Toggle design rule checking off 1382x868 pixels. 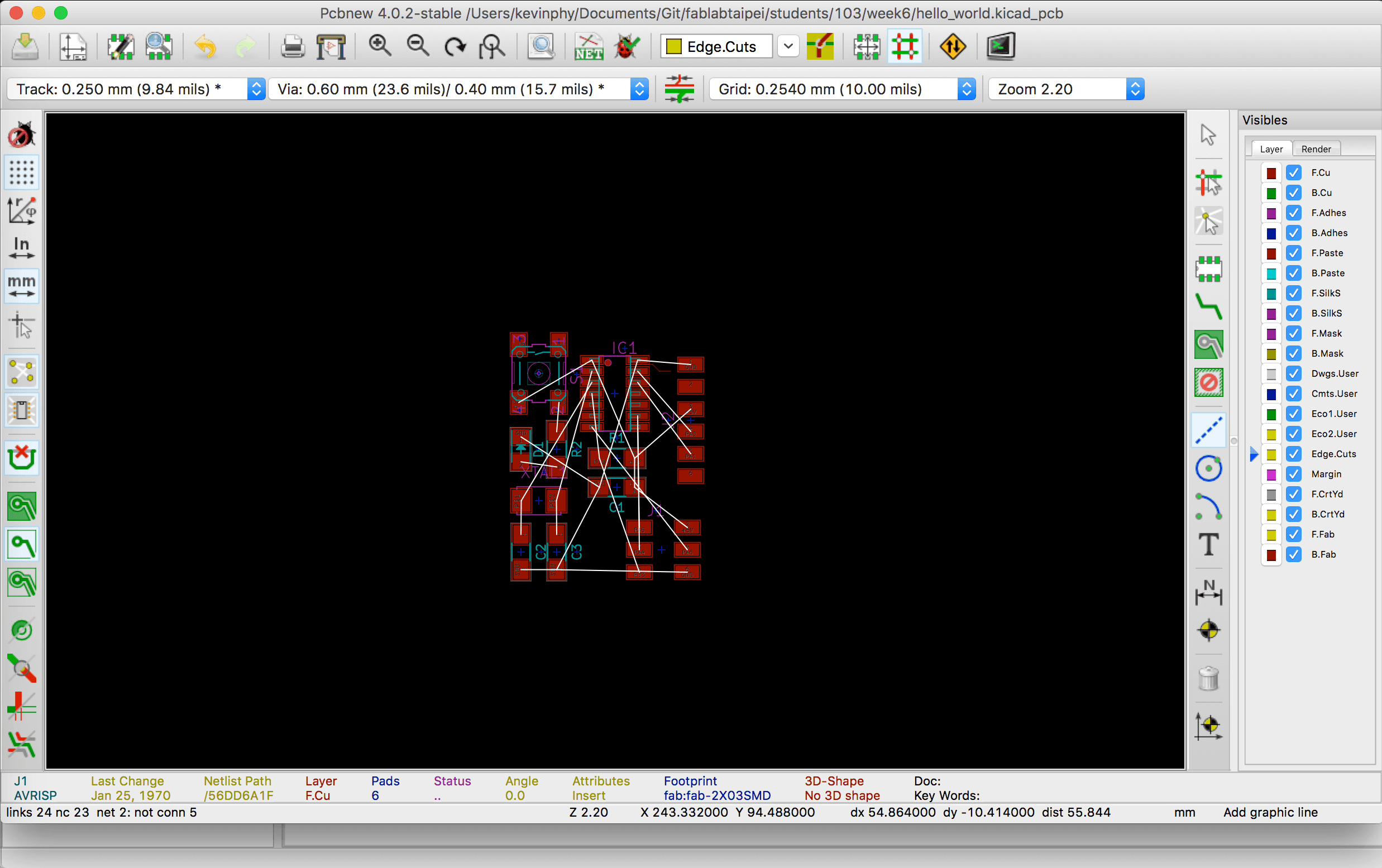tap(22, 135)
